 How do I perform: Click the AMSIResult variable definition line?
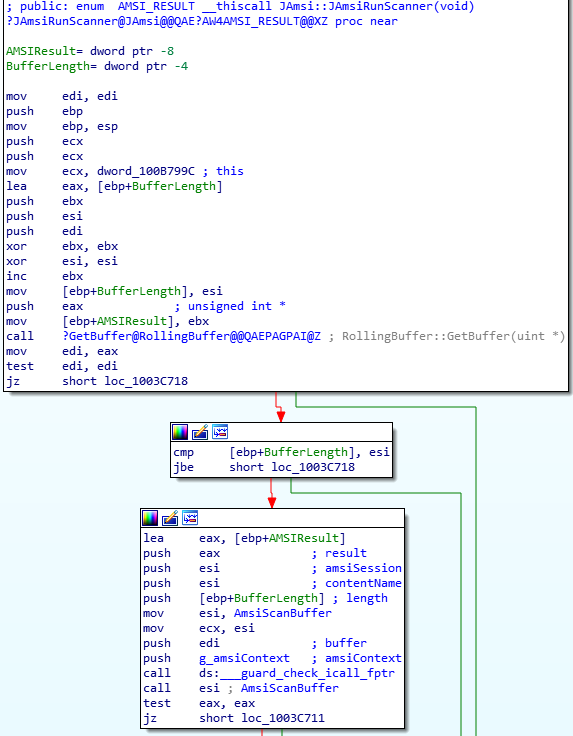point(90,51)
